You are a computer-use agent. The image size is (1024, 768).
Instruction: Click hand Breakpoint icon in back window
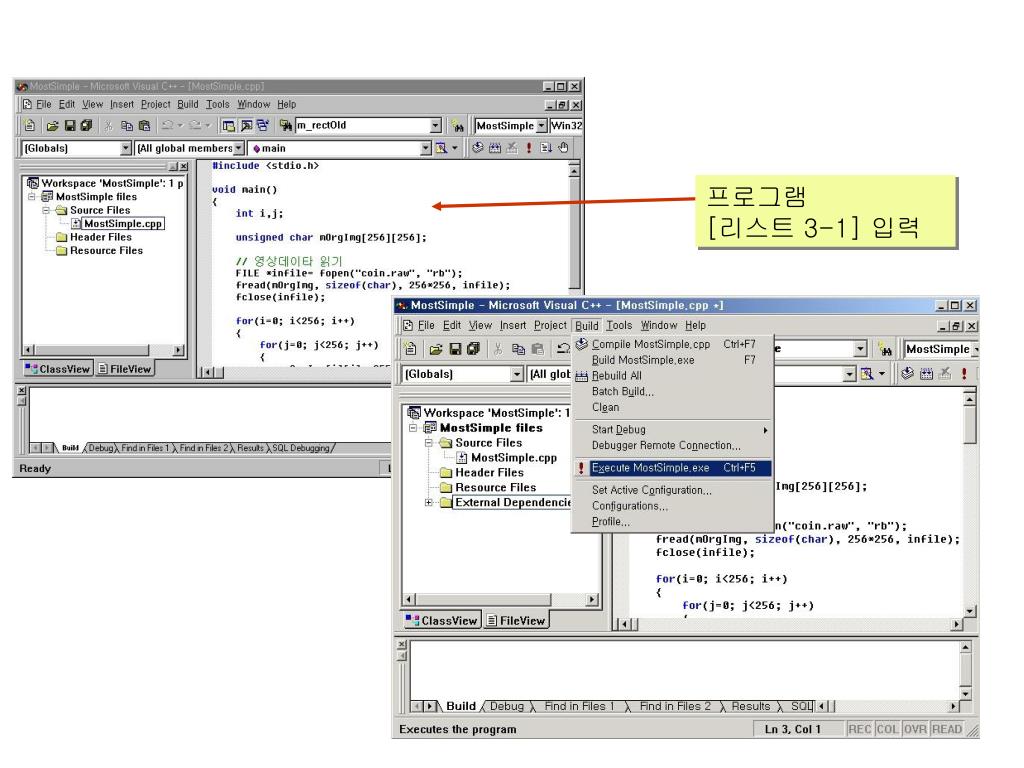point(563,148)
